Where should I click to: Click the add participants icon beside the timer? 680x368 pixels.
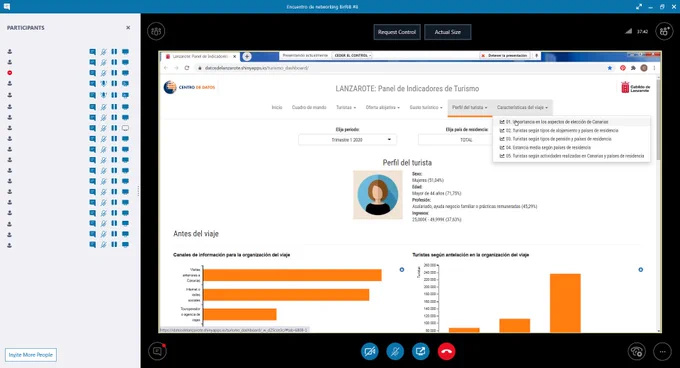[664, 31]
